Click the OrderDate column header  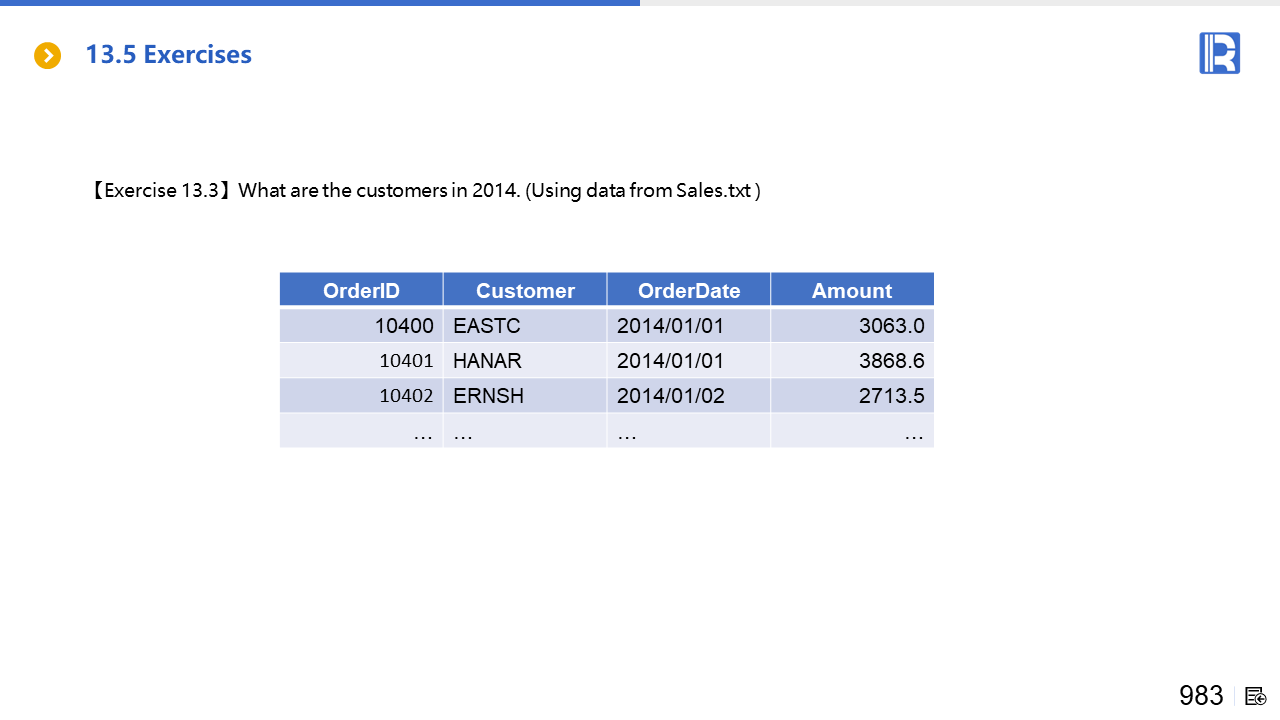[x=689, y=290]
